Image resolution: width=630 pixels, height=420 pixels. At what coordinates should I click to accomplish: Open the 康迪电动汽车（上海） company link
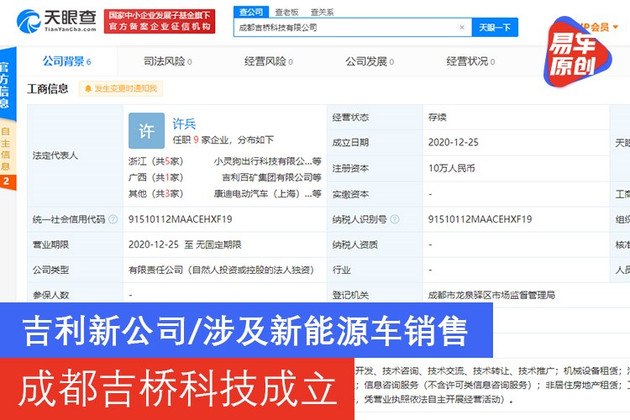(x=267, y=194)
